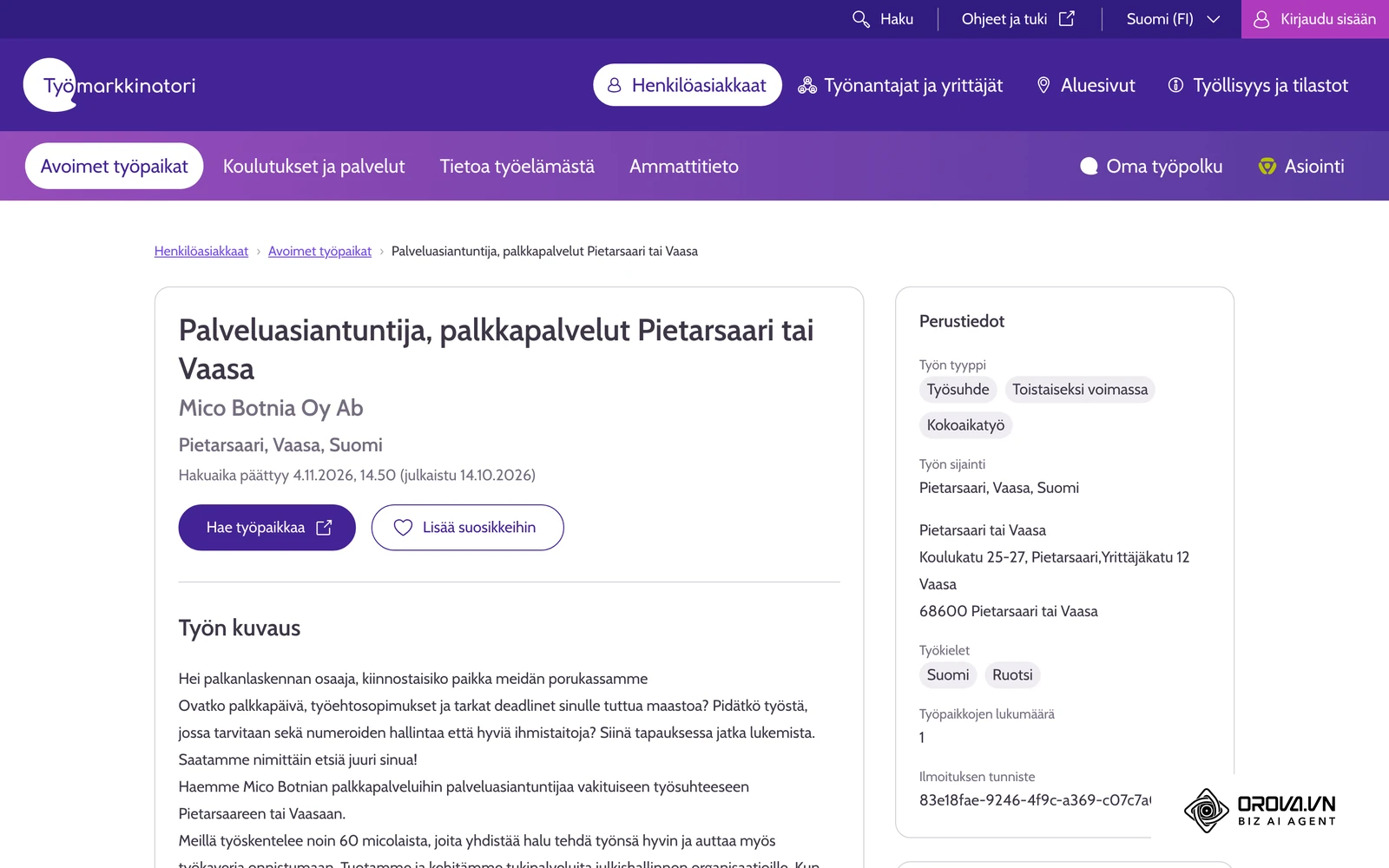Expand the Suomi (FI) language dropdown
This screenshot has height=868, width=1389.
(1173, 19)
